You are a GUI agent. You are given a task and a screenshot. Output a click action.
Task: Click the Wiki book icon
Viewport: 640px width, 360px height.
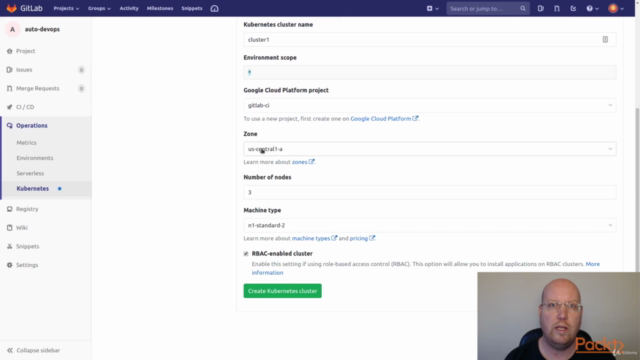click(9, 228)
